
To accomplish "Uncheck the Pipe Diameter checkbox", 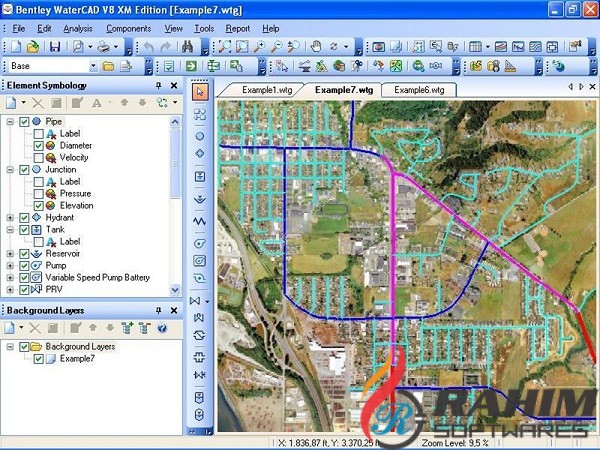I will (38, 146).
